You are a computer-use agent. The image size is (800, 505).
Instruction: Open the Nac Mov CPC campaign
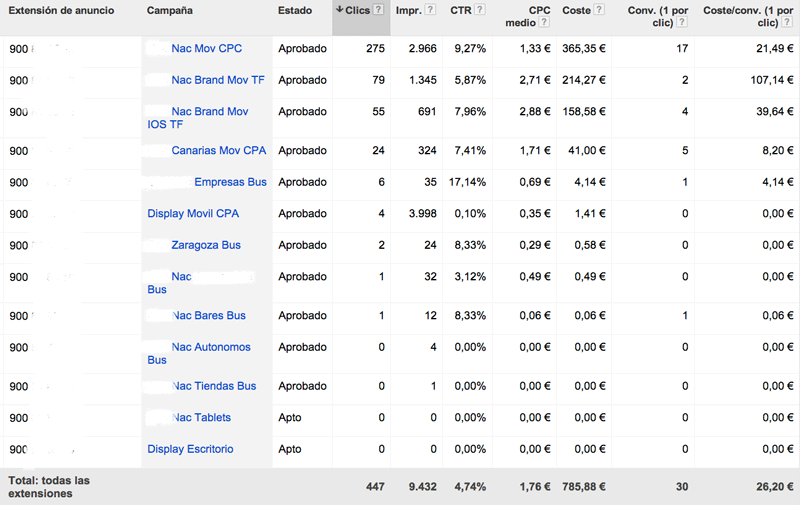(206, 48)
